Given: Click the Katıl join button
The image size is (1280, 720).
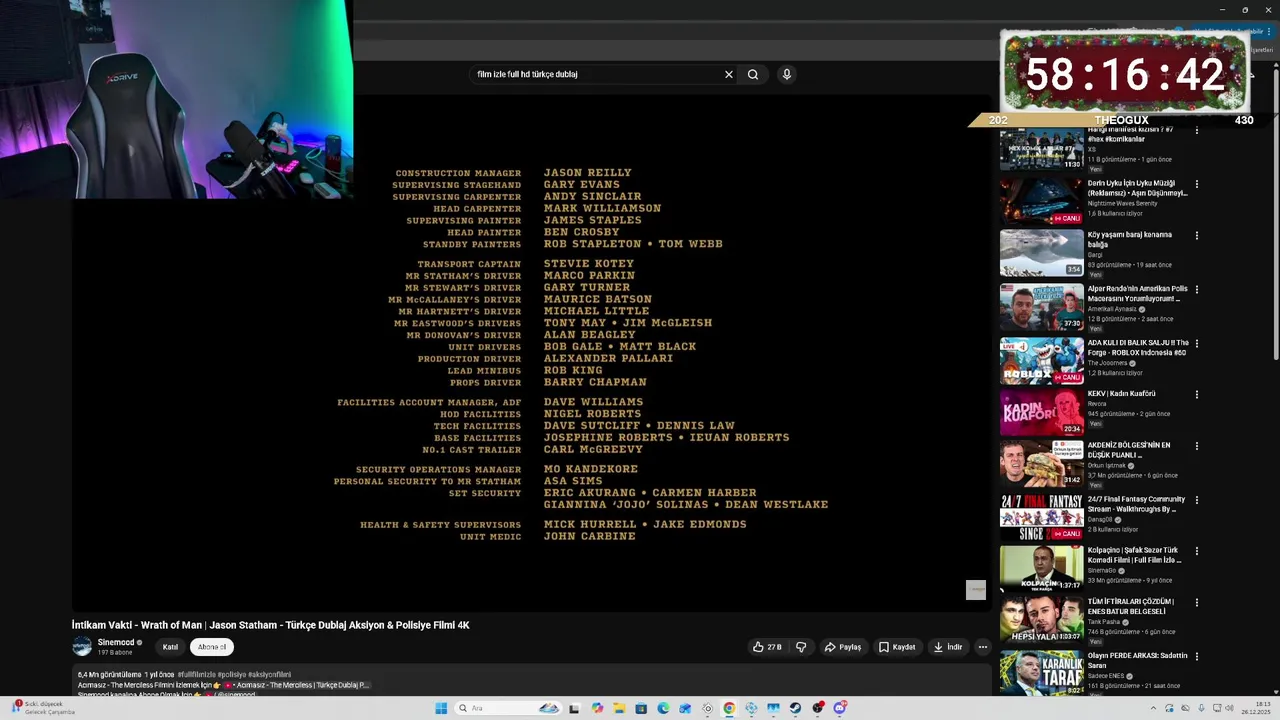Looking at the screenshot, I should [x=171, y=647].
